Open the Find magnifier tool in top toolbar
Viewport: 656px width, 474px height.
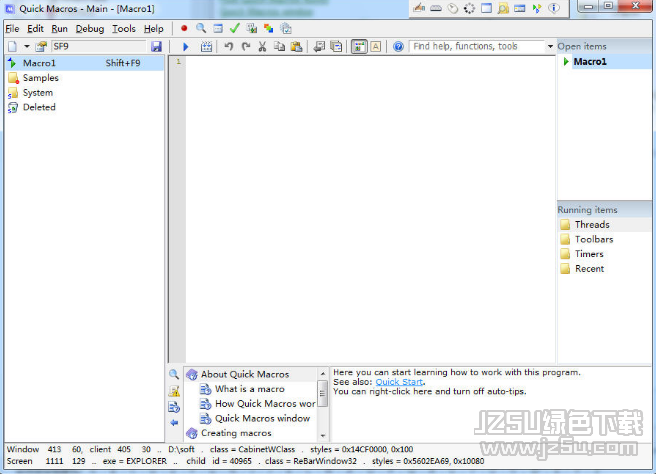pos(201,28)
